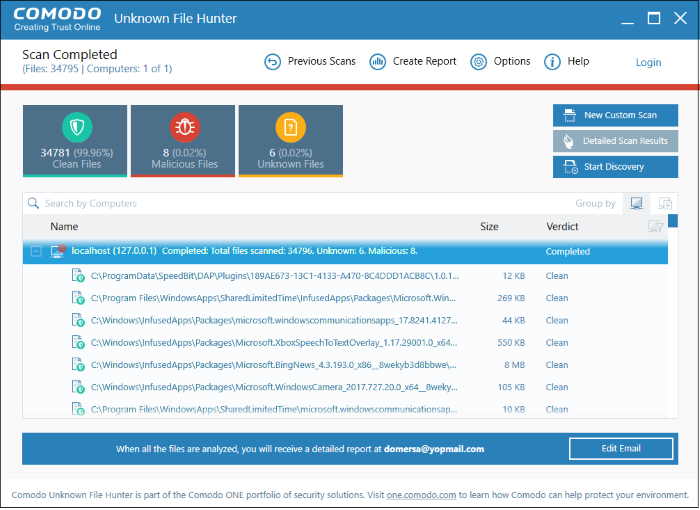Click the 6 (0.02%) Unknown Files count
700x510 pixels.
tap(291, 153)
